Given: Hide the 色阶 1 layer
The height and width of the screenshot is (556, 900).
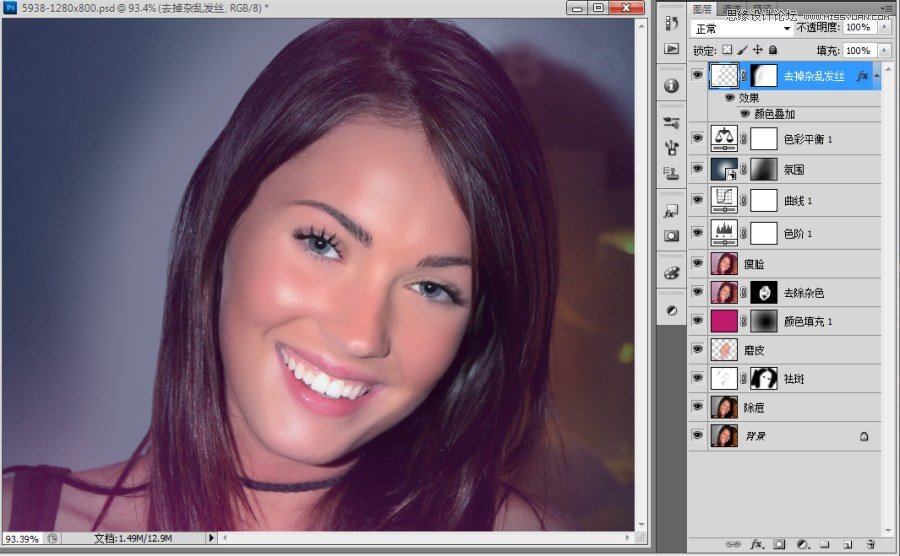Looking at the screenshot, I should 697,232.
